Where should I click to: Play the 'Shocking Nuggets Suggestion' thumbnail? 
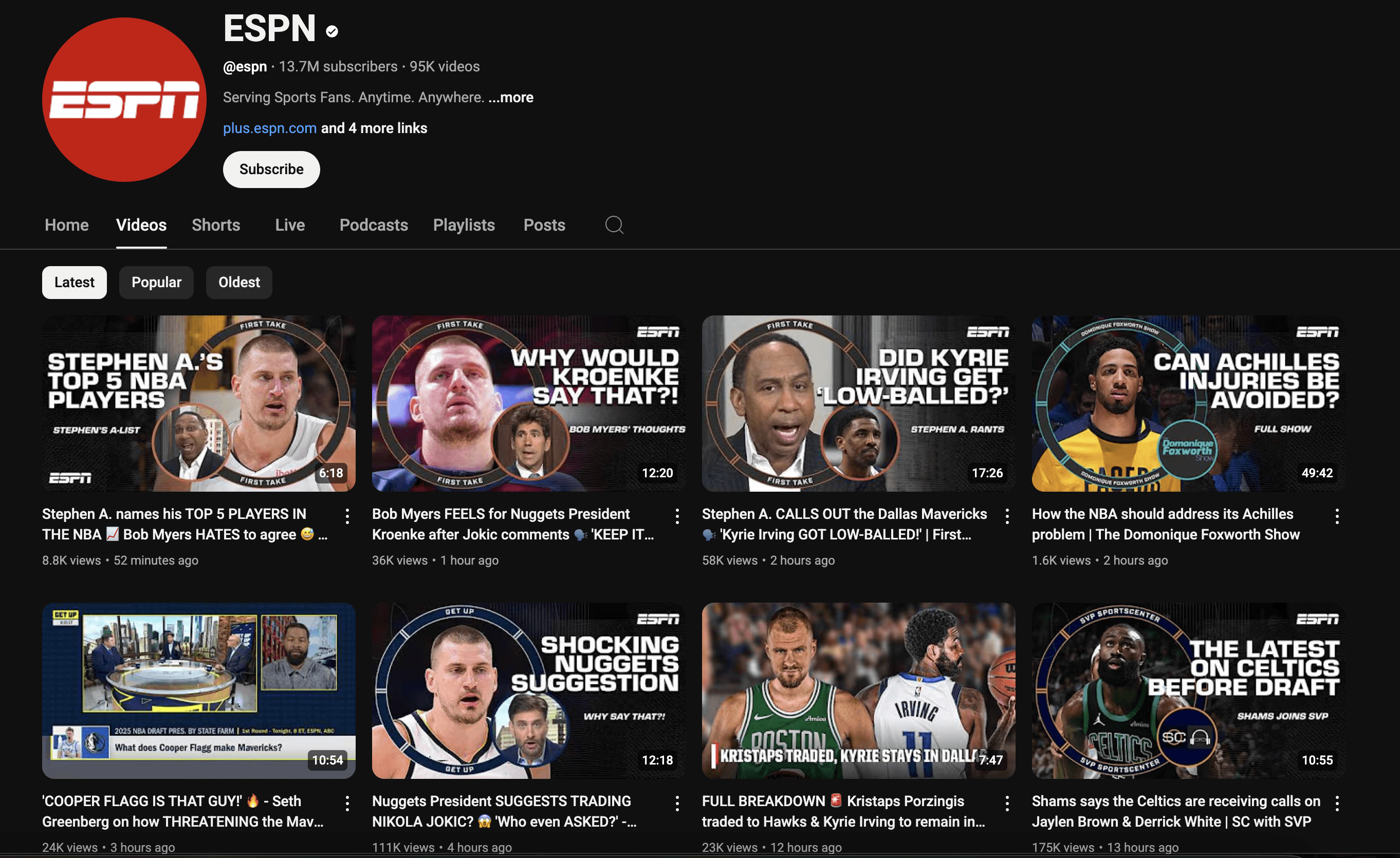pyautogui.click(x=528, y=691)
